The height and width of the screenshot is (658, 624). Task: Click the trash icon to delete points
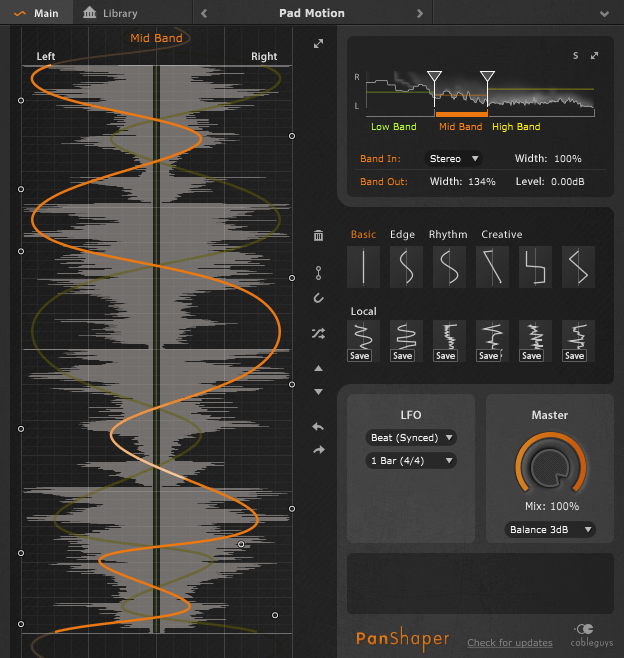(x=319, y=235)
